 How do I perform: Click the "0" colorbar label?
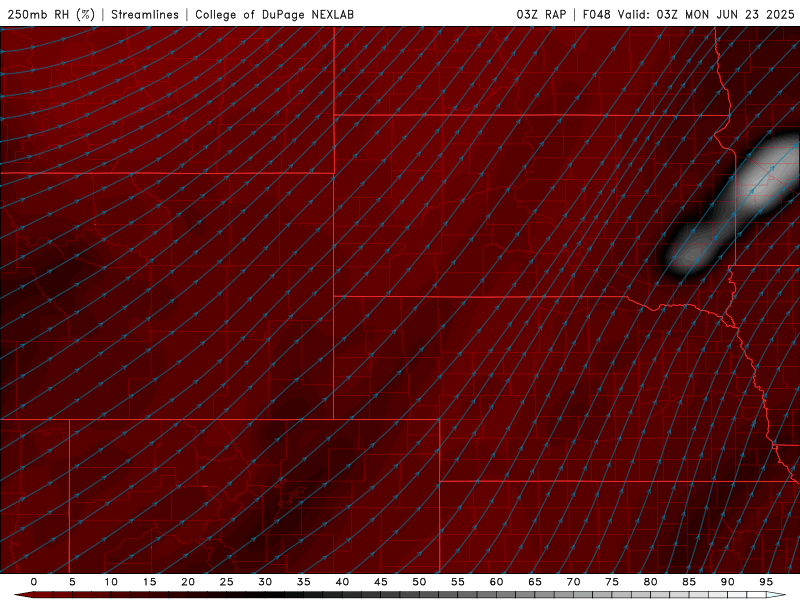tap(34, 582)
